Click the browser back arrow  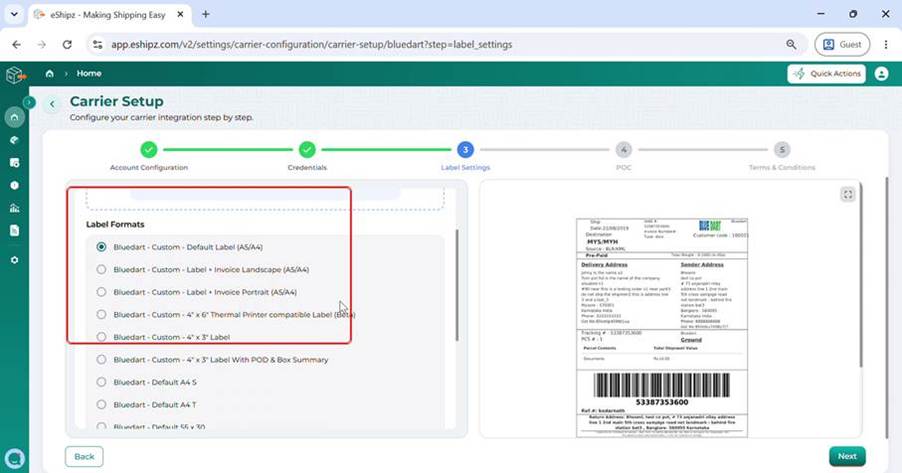(x=16, y=44)
